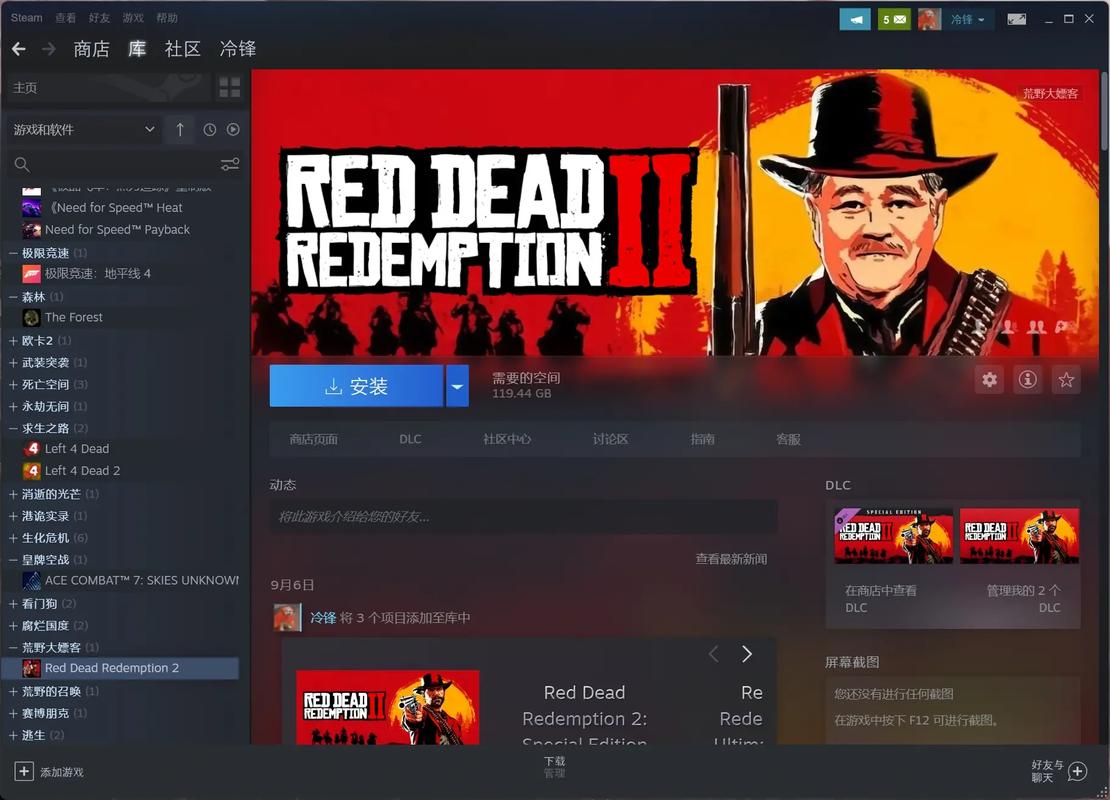Click the search magnifier icon
Viewport: 1110px width, 800px height.
(x=22, y=164)
